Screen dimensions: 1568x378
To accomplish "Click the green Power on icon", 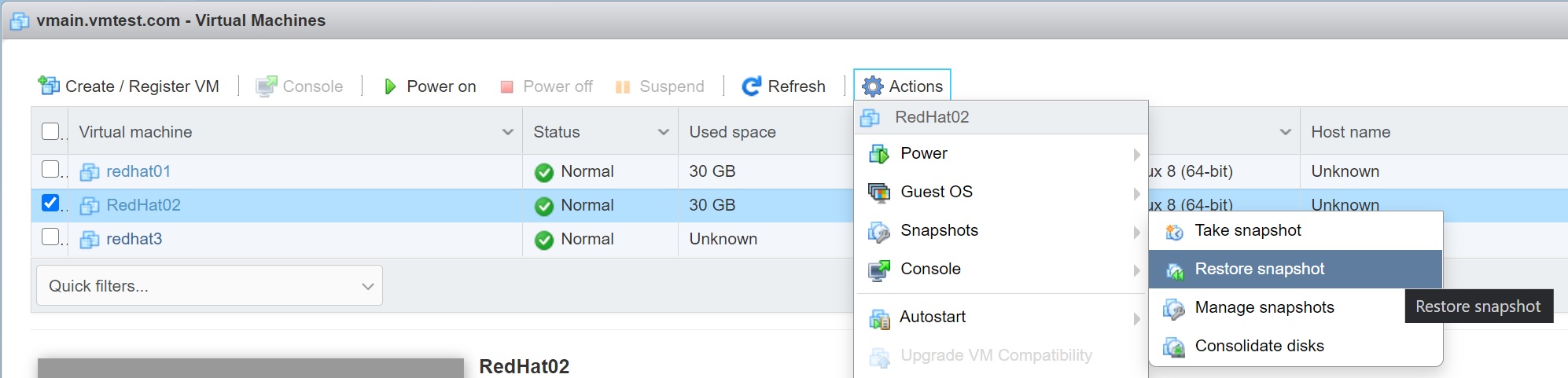I will point(389,86).
